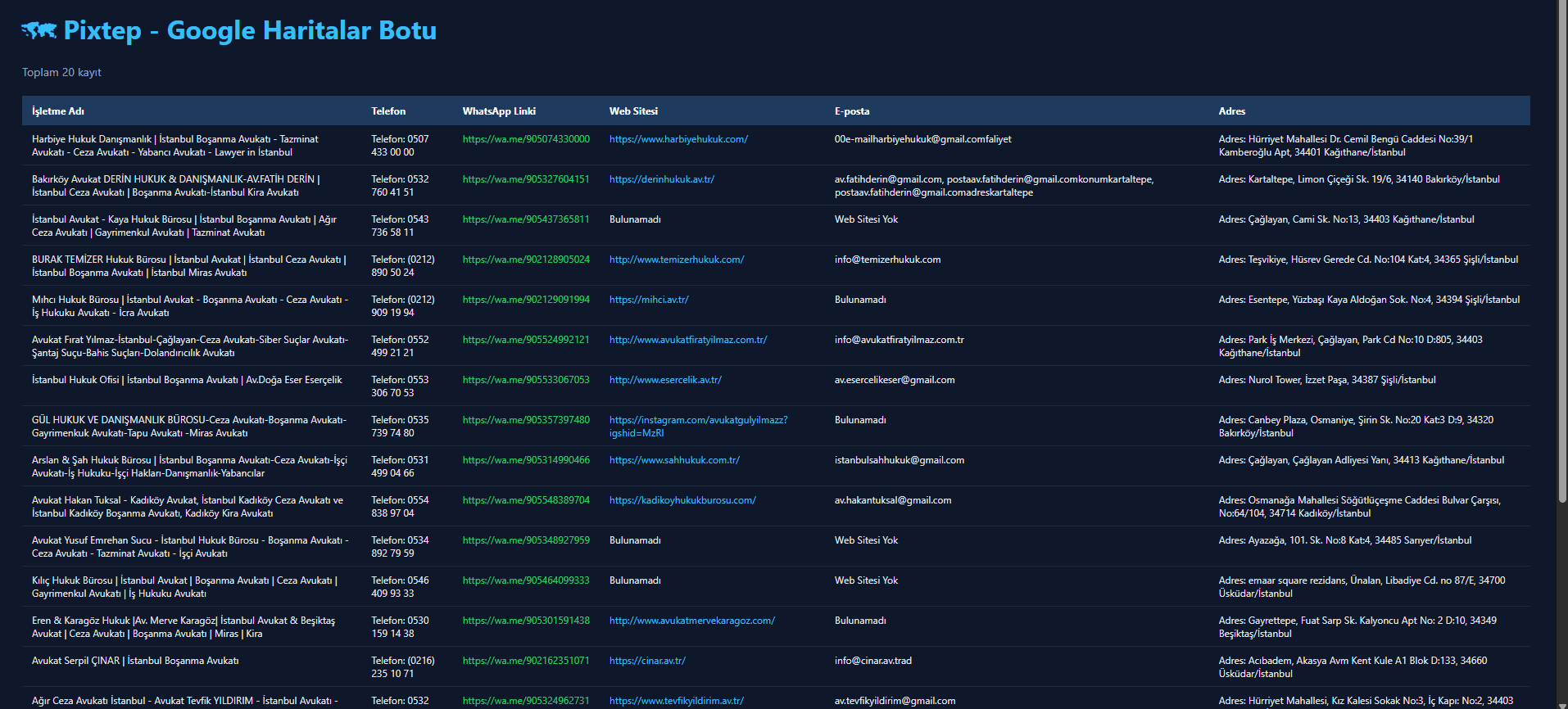Open the kadikoyhukukburosu.com website link
Screen dimensions: 1568x709
(x=682, y=500)
